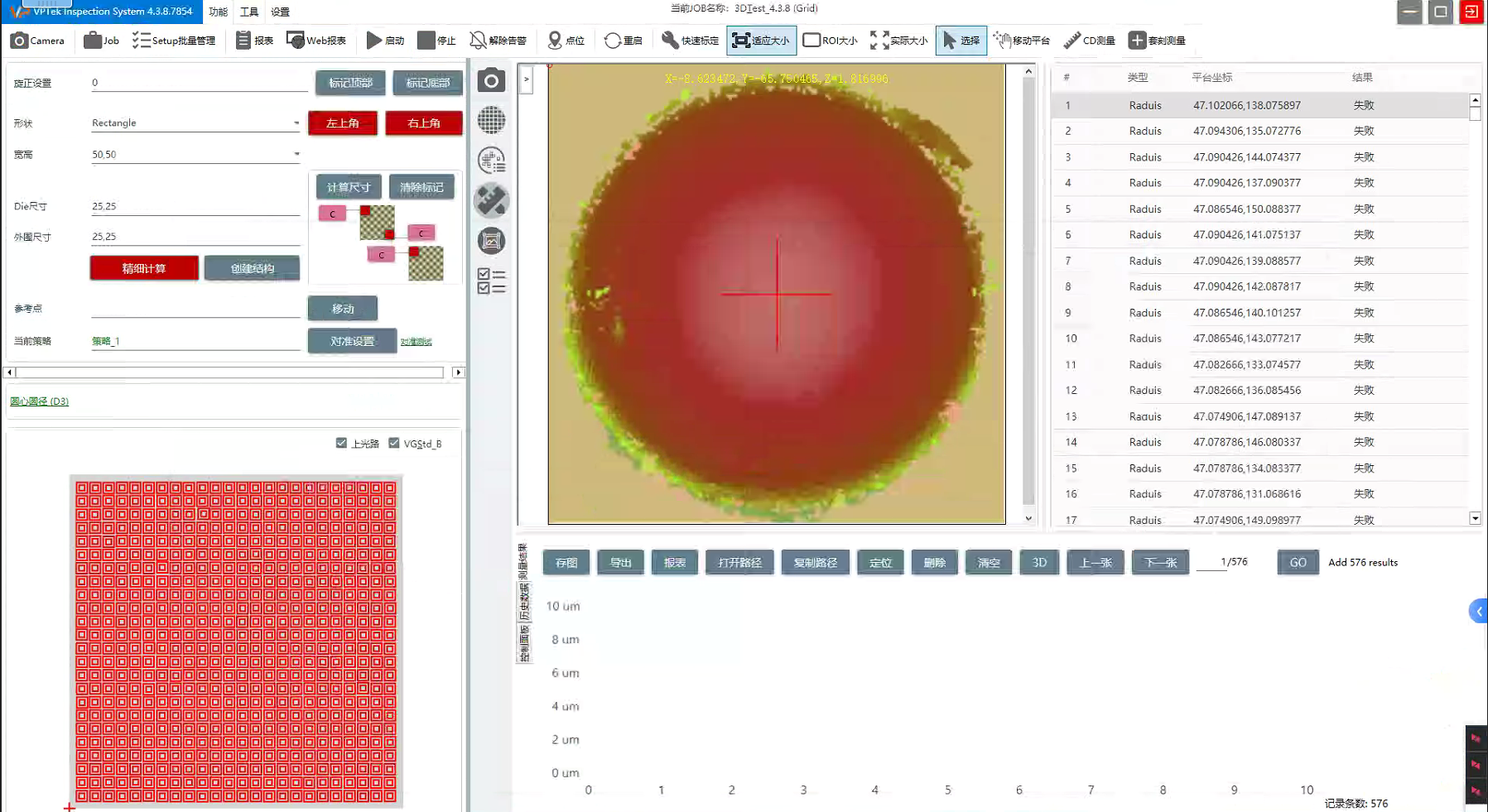Activate the 移动平台 hand tool
This screenshot has width=1488, height=812.
click(x=1002, y=41)
